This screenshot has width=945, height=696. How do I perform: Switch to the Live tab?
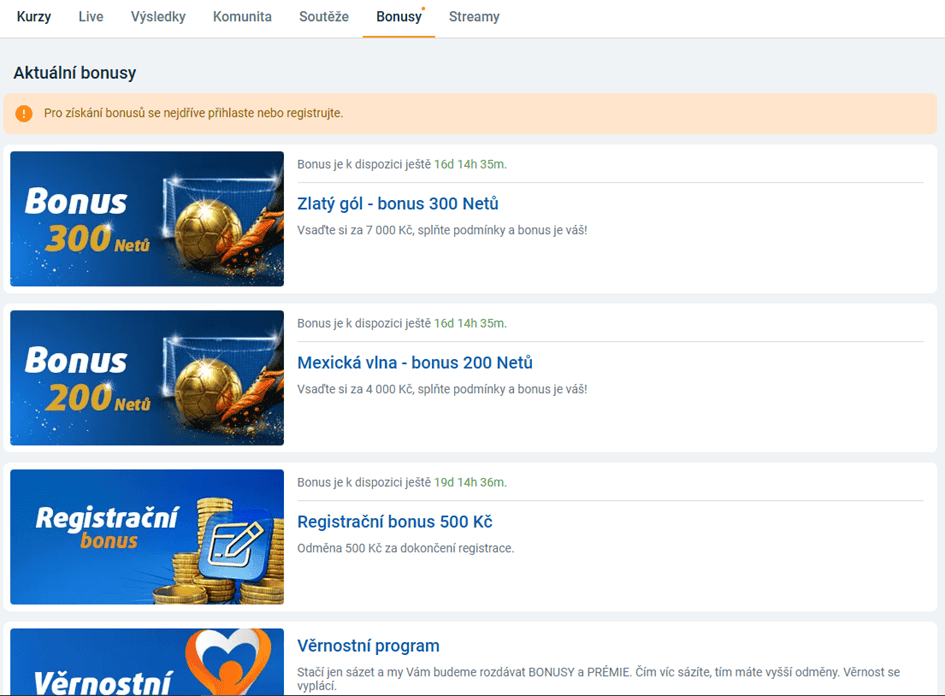(x=91, y=17)
